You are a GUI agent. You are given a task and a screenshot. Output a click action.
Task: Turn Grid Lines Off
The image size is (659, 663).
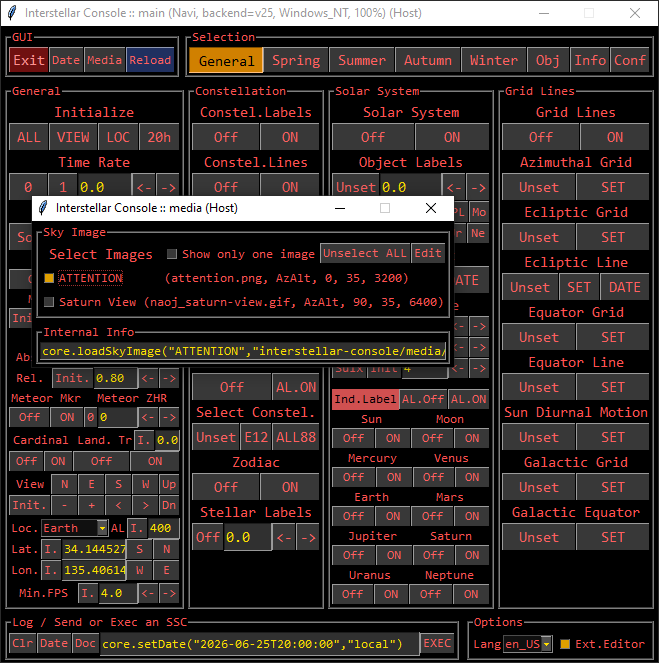pyautogui.click(x=541, y=137)
